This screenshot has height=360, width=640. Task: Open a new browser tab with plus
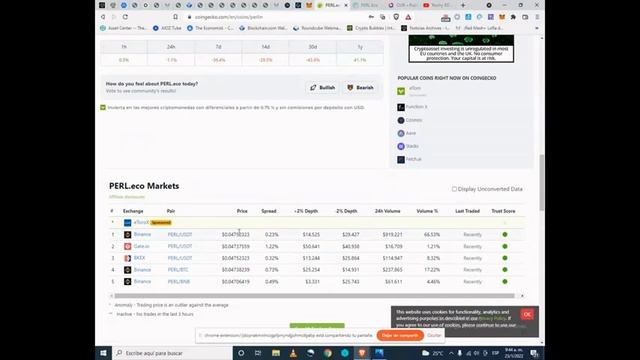point(463,5)
